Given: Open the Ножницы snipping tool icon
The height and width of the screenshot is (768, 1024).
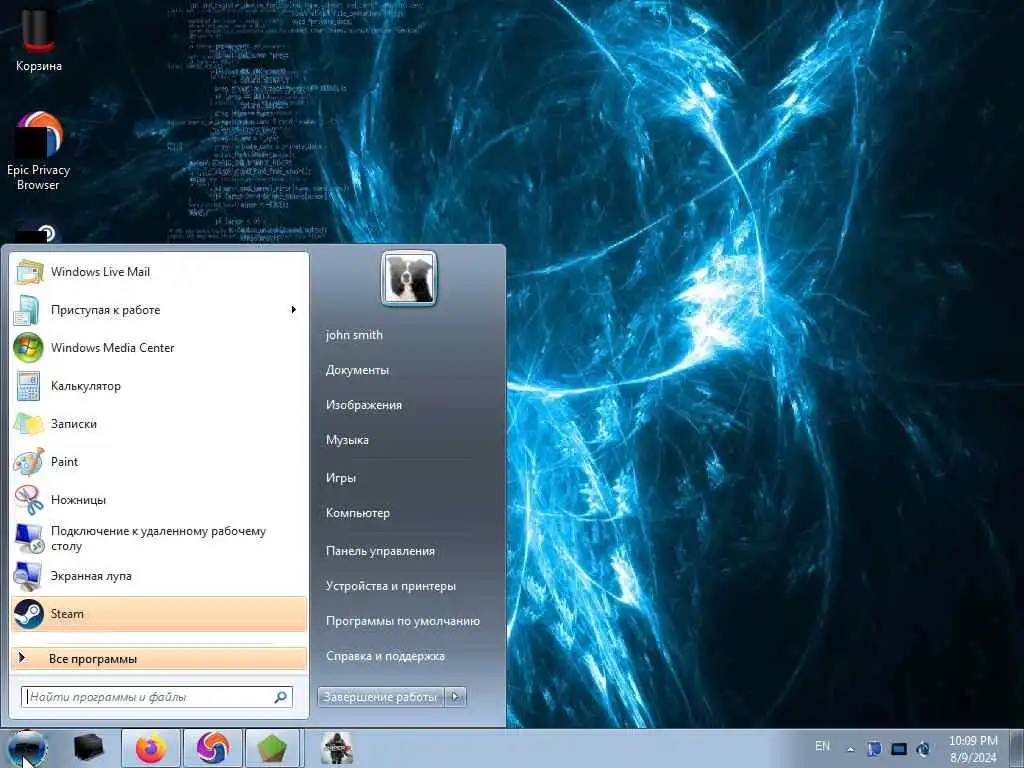Looking at the screenshot, I should coord(29,500).
